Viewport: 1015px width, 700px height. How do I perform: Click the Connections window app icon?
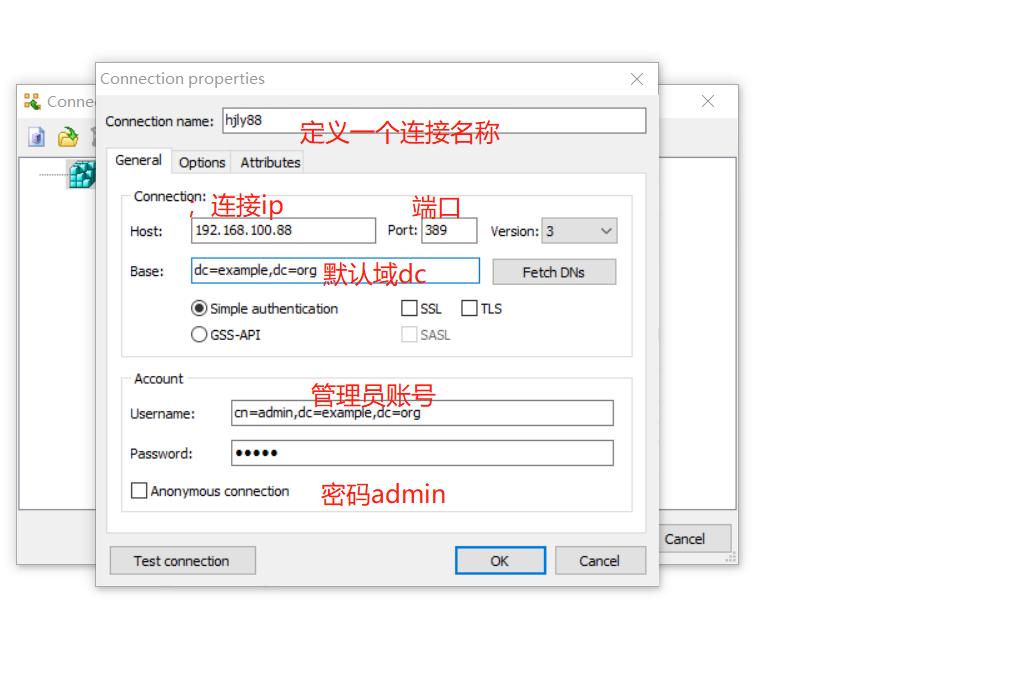tap(33, 102)
